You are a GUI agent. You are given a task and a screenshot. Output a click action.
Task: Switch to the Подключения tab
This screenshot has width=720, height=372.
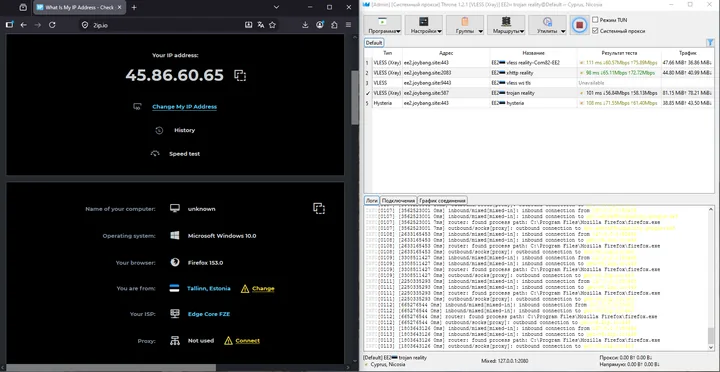[398, 200]
